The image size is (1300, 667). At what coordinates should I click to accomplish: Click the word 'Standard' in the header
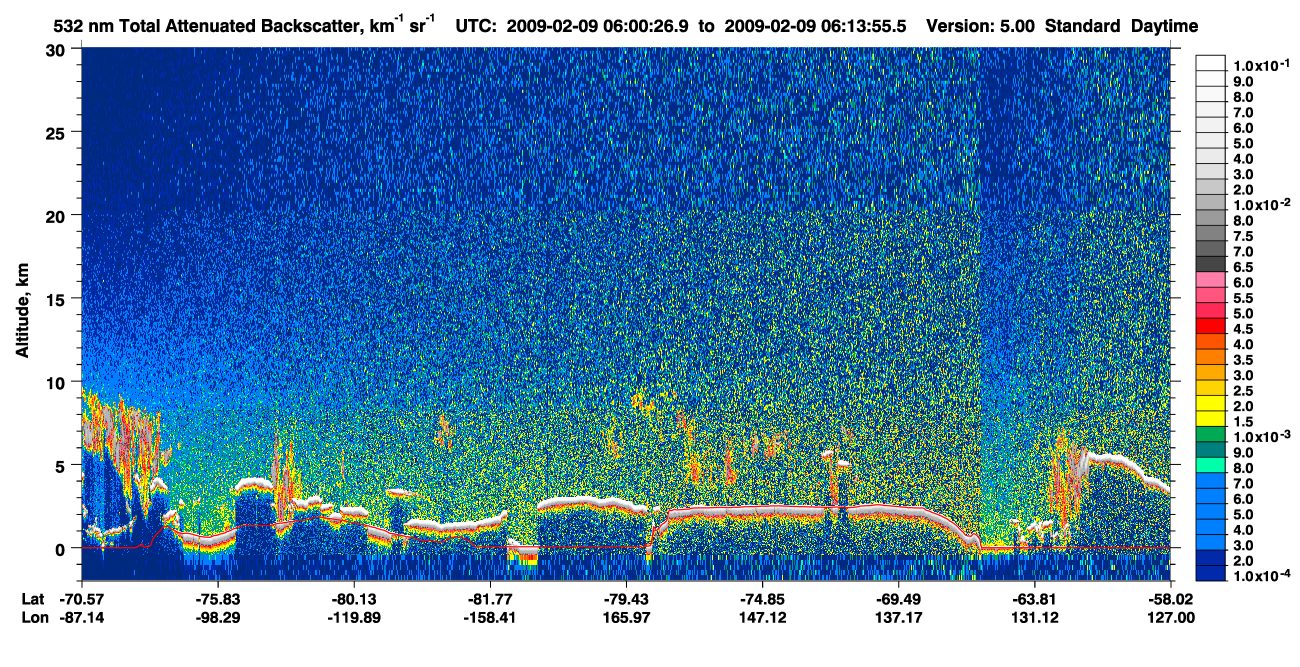pyautogui.click(x=1083, y=27)
